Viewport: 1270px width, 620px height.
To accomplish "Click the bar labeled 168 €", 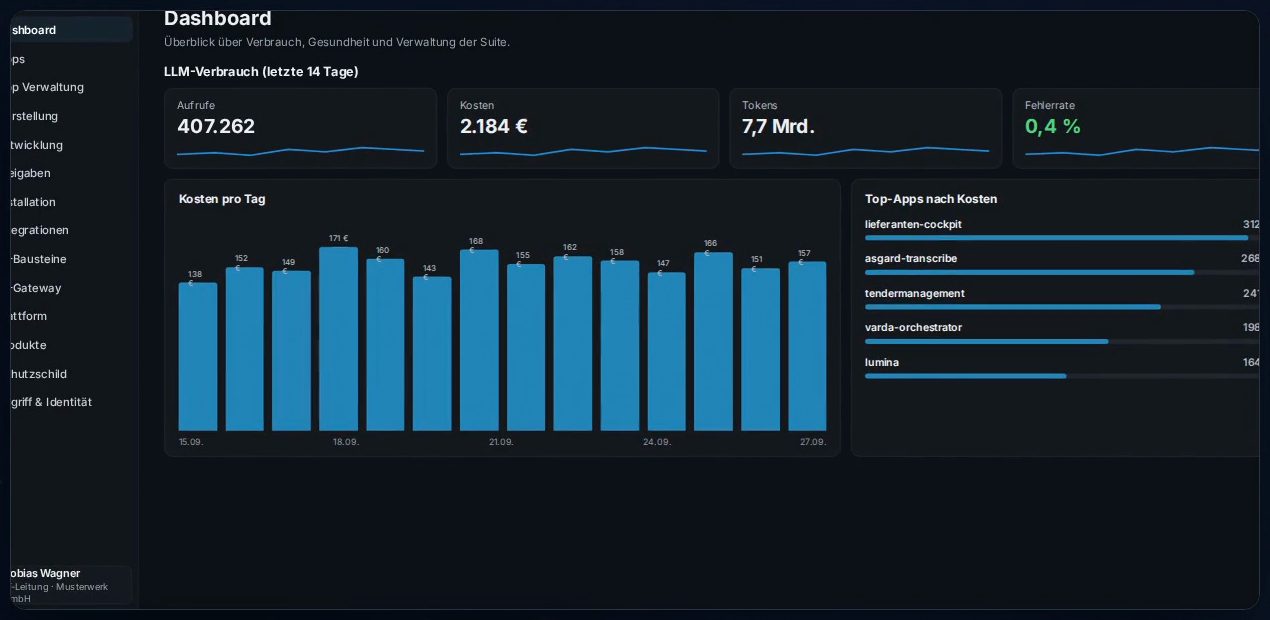I will [479, 340].
